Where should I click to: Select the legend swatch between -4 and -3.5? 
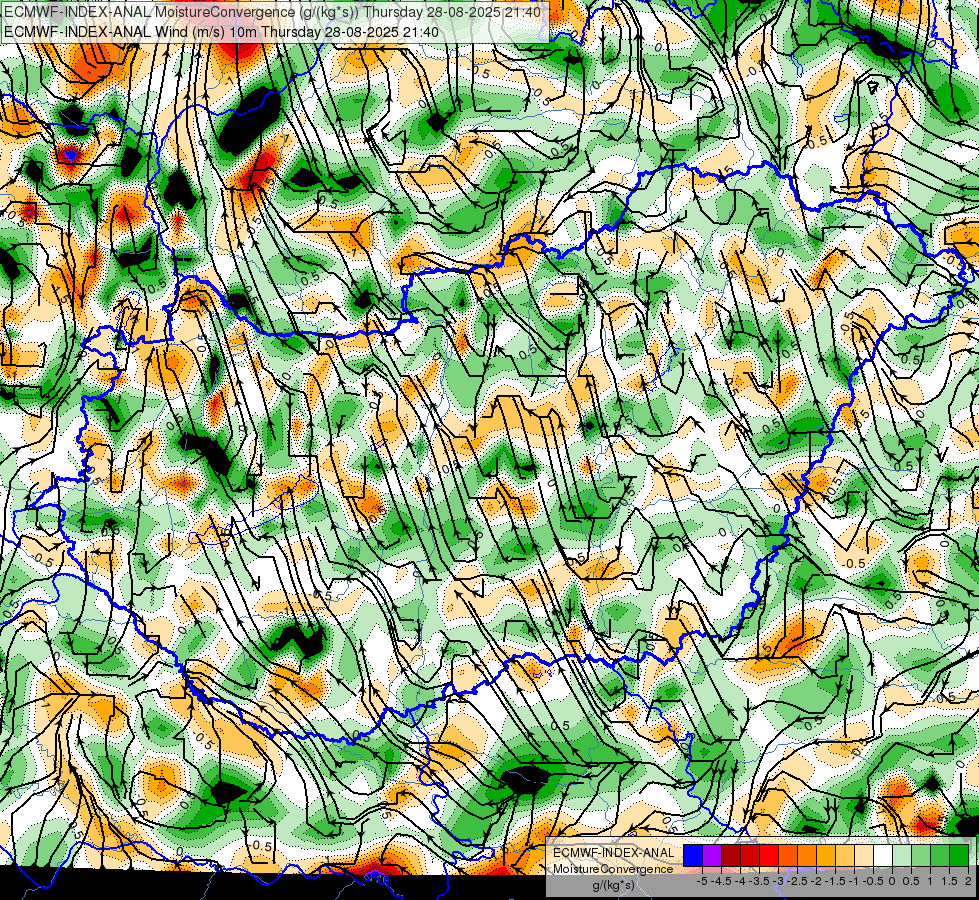tap(750, 855)
